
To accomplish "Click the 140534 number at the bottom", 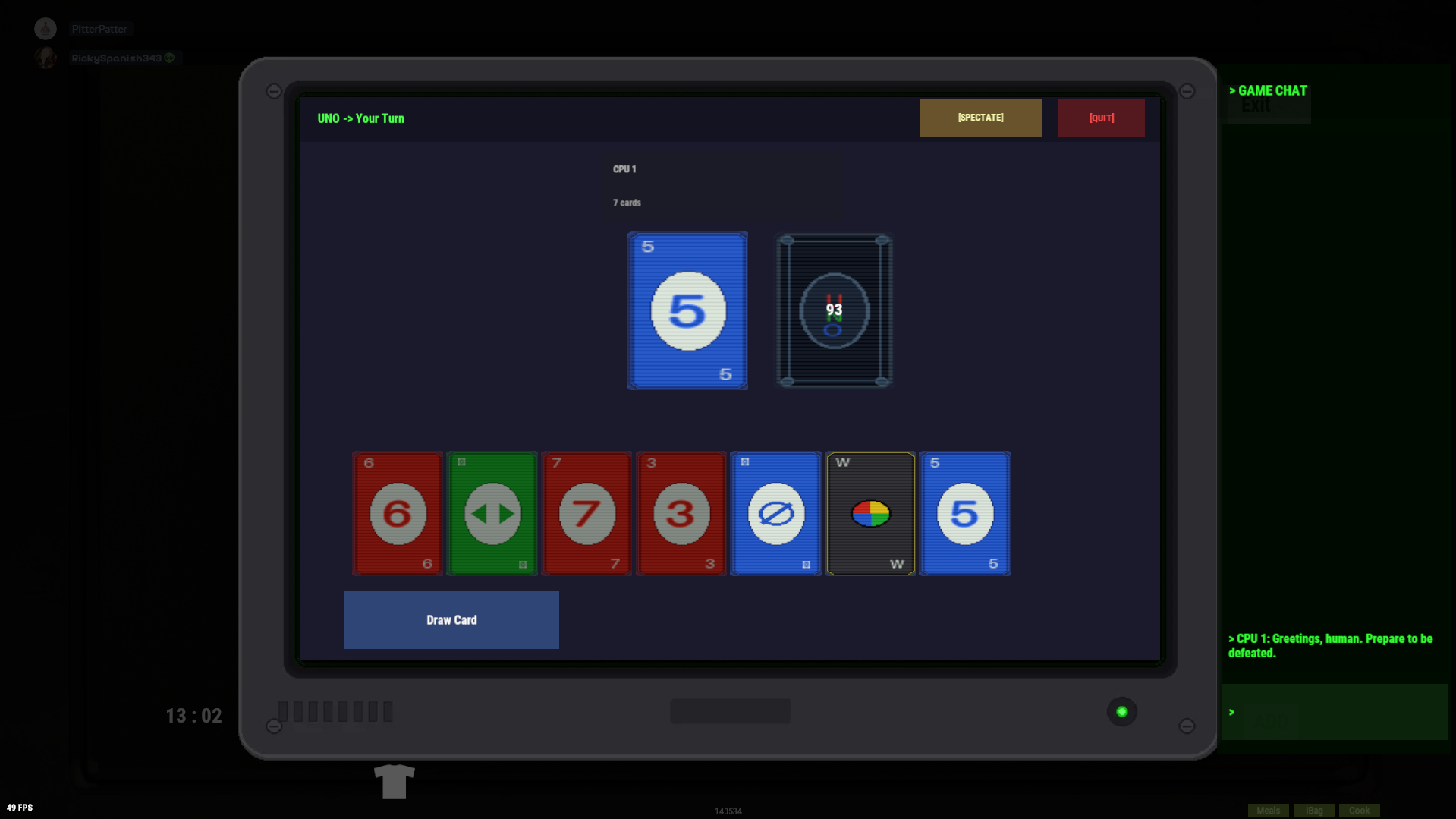I will coord(728,811).
